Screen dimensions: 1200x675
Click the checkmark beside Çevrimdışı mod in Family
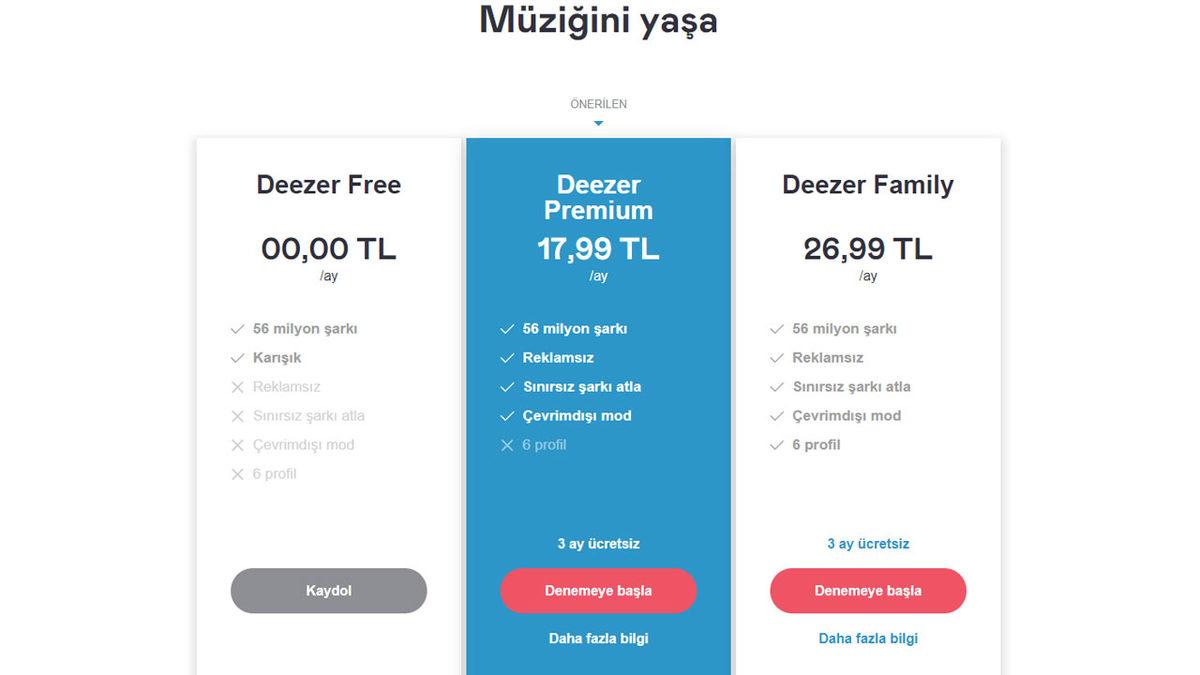pyautogui.click(x=776, y=416)
